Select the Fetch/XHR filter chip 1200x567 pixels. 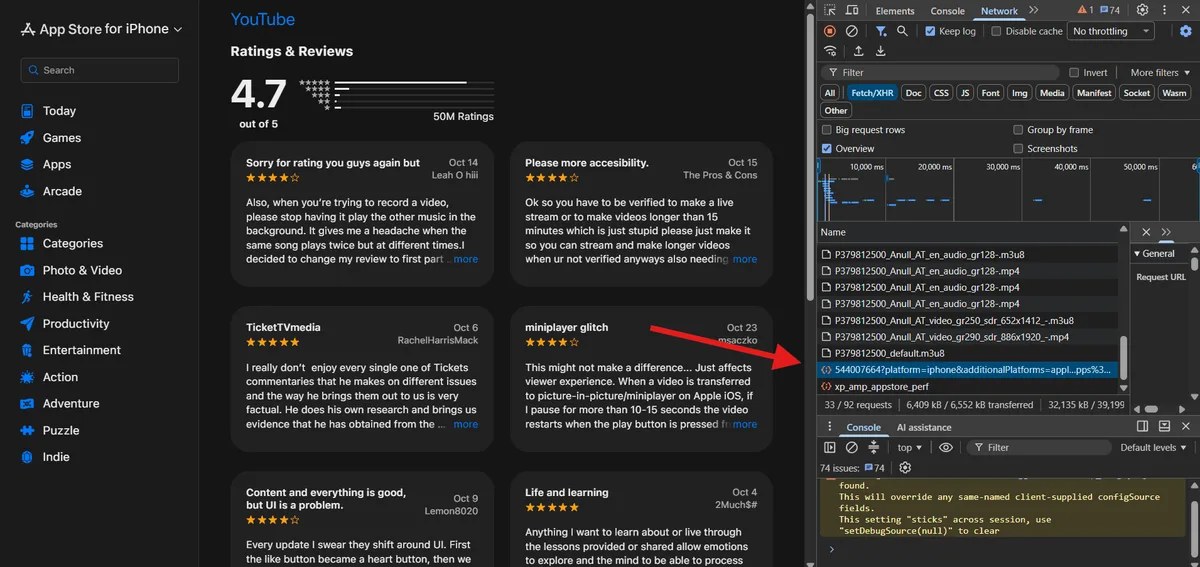pyautogui.click(x=872, y=93)
